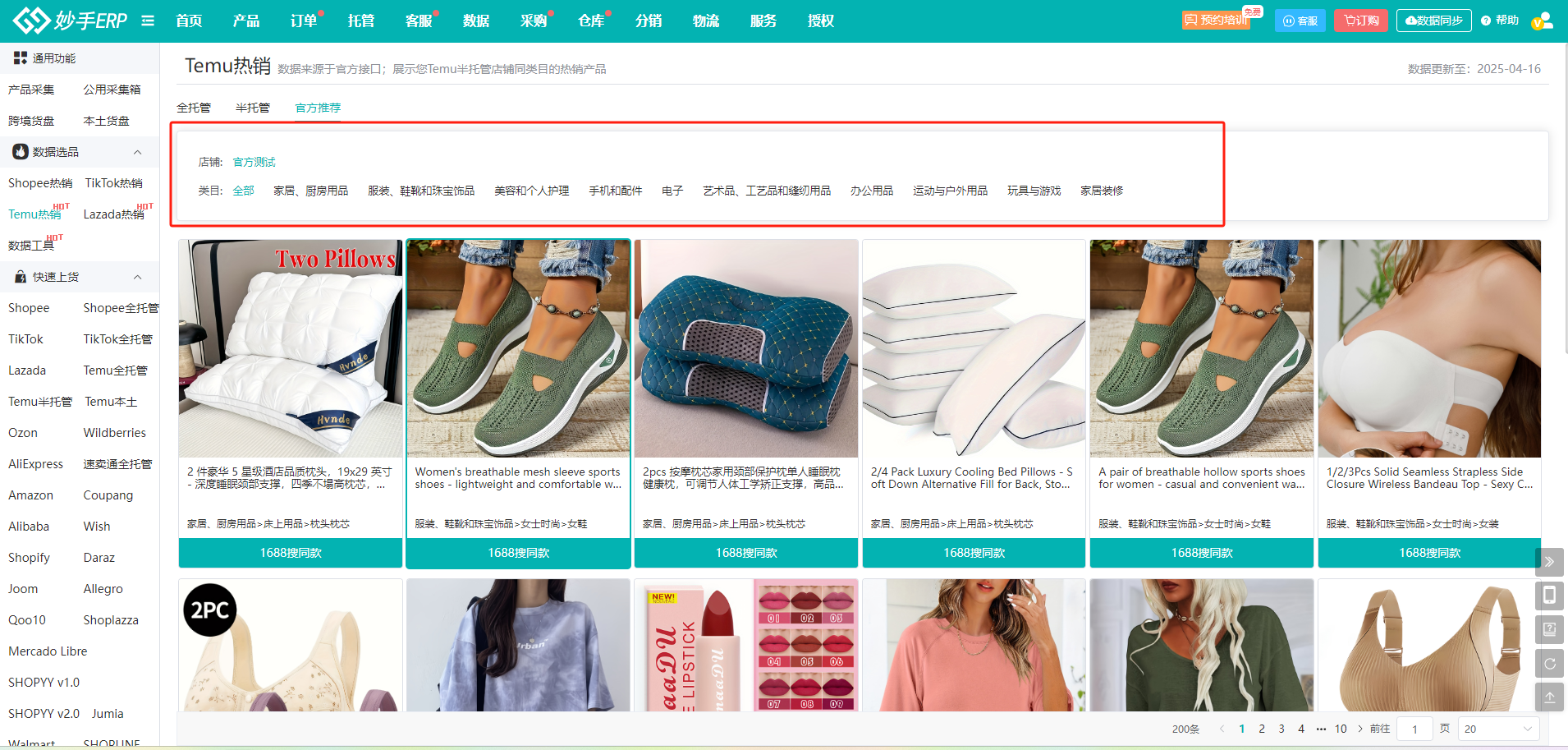The width and height of the screenshot is (1568, 750).
Task: Open Lazada热销 in sidebar
Action: (113, 214)
